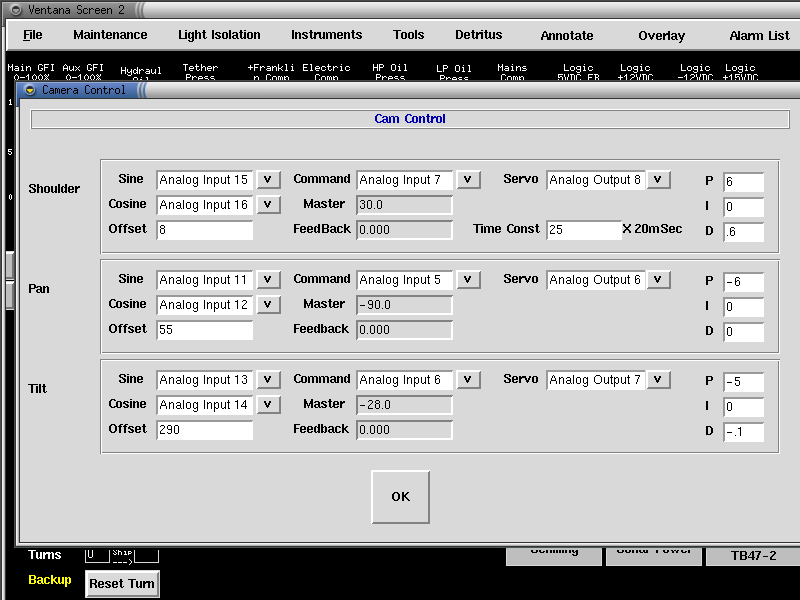Click the Shoulder Master value 30.0
This screenshot has height=600, width=800.
(x=404, y=205)
